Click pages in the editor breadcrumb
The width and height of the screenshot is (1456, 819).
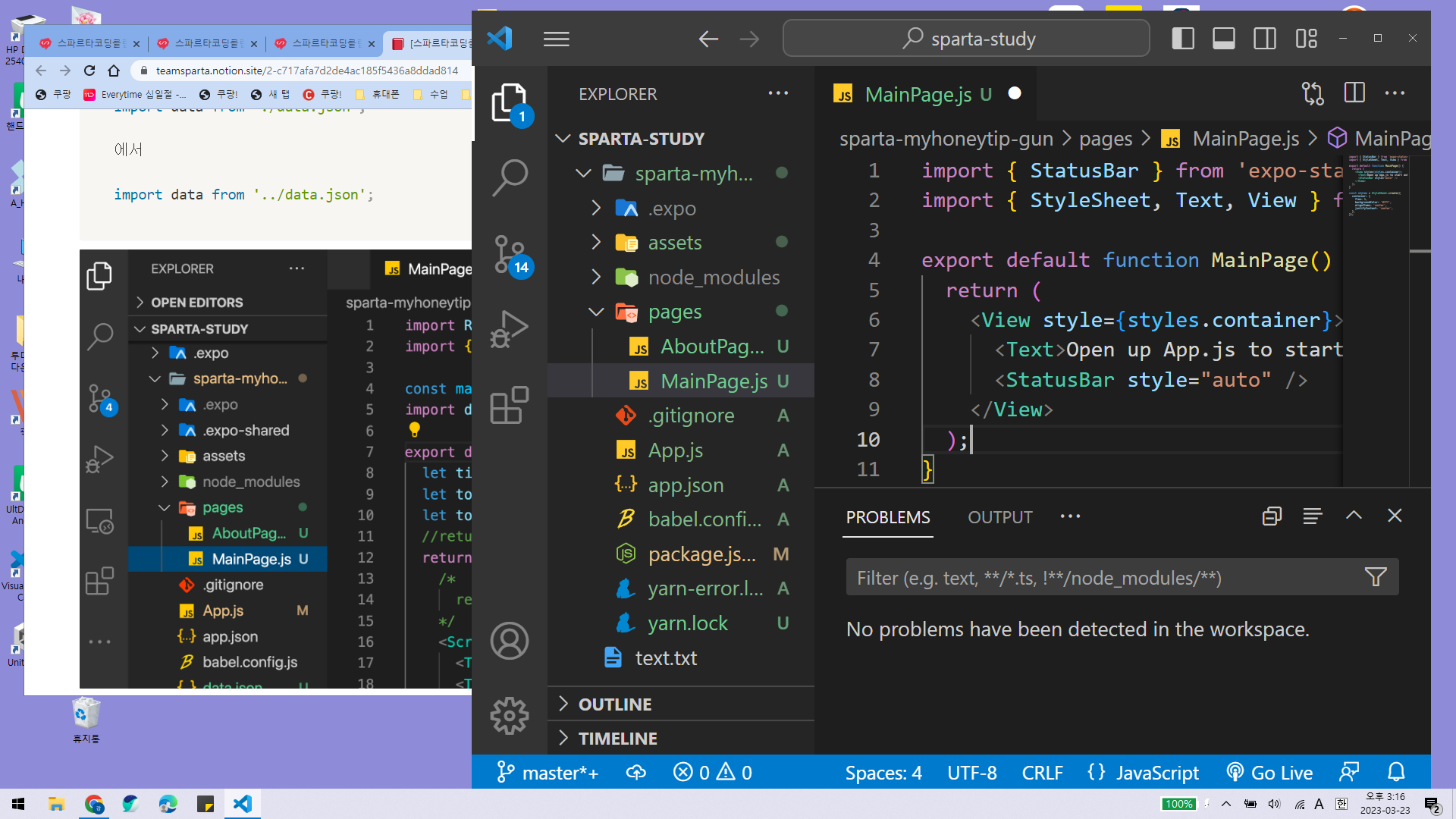coord(1105,139)
